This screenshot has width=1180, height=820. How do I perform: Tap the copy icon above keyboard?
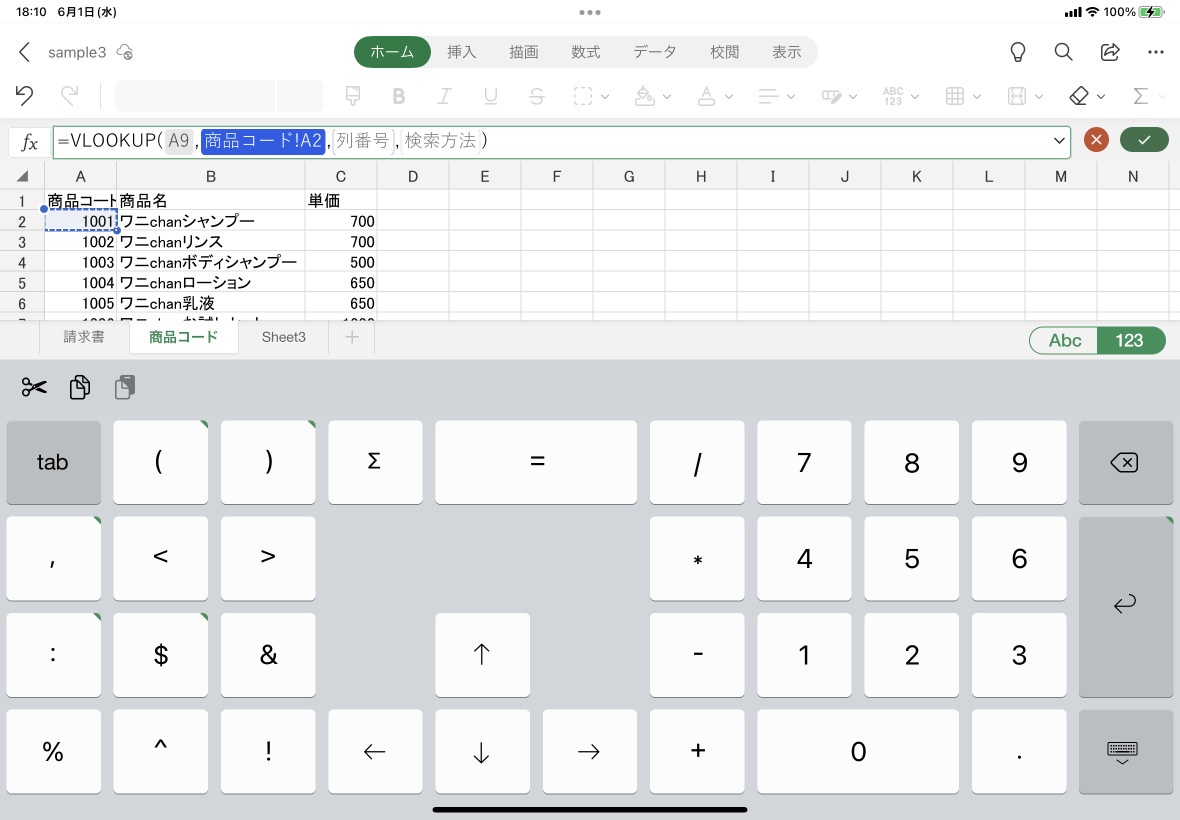[x=80, y=387]
